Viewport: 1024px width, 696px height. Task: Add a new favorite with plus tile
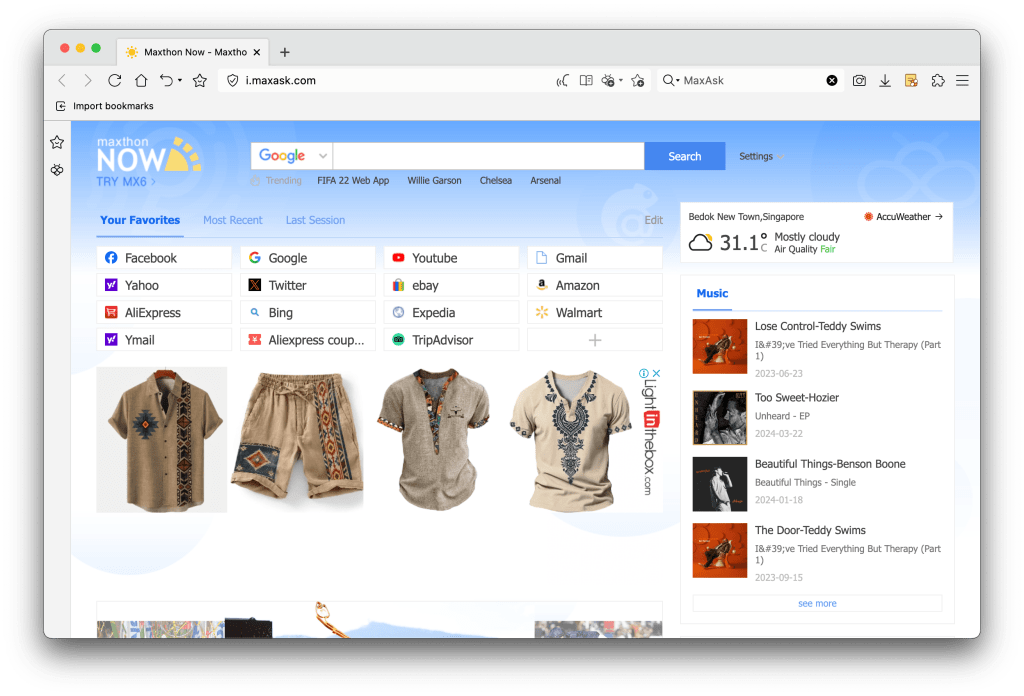(595, 340)
